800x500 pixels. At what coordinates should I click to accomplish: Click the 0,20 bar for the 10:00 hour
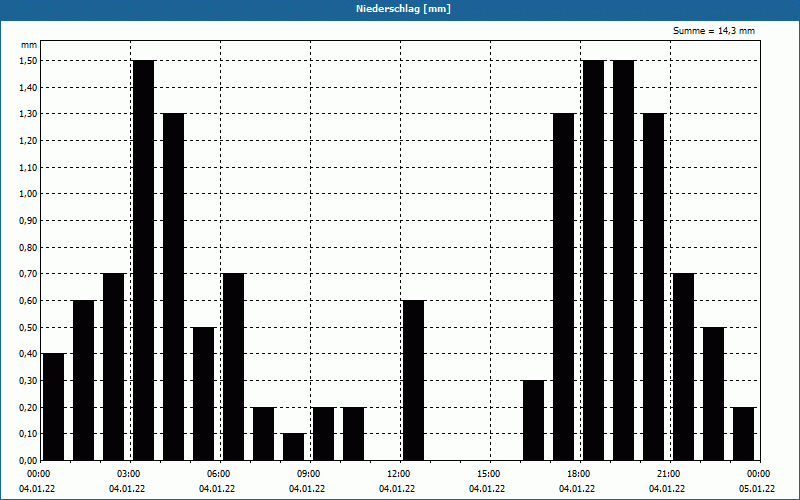pos(354,434)
